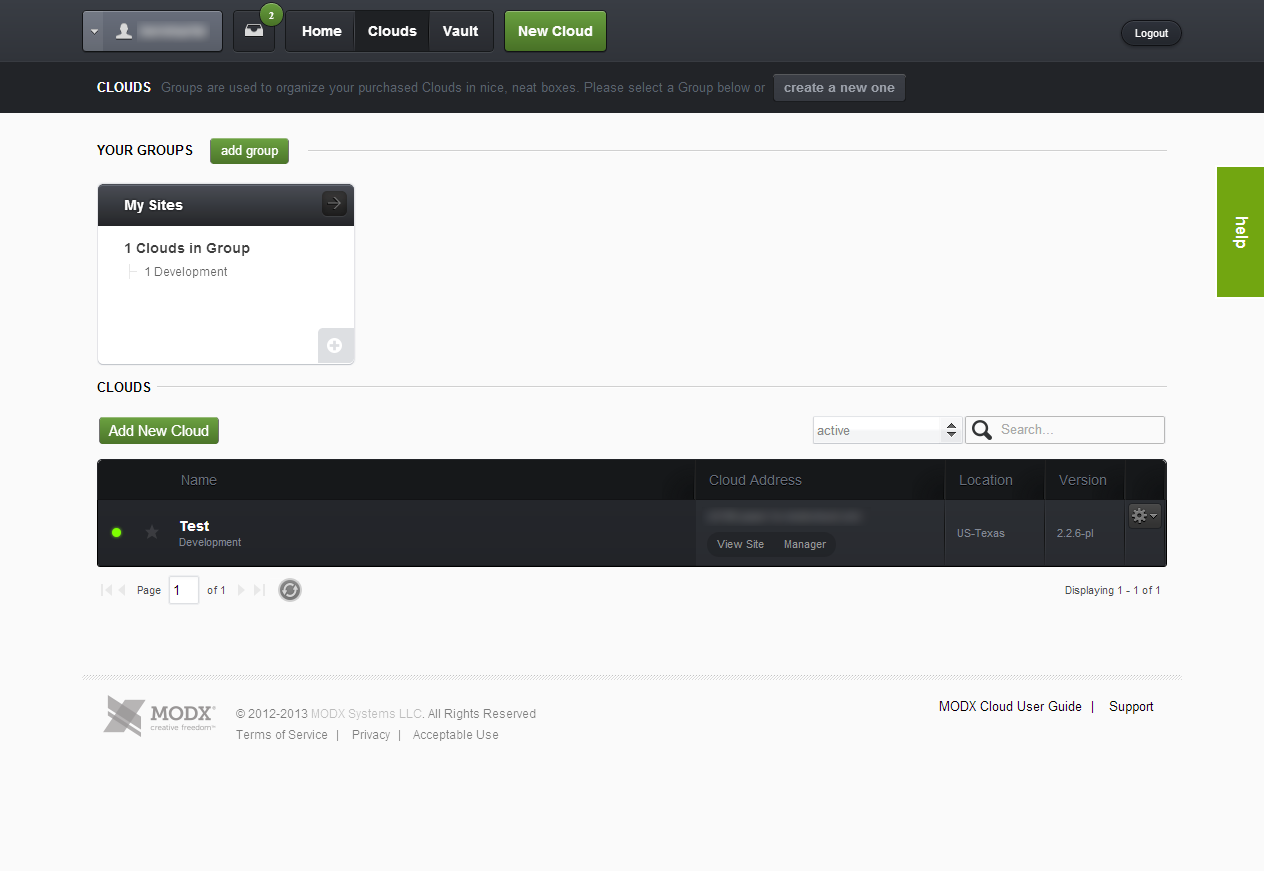
Task: Open the Home tab
Action: 322,31
